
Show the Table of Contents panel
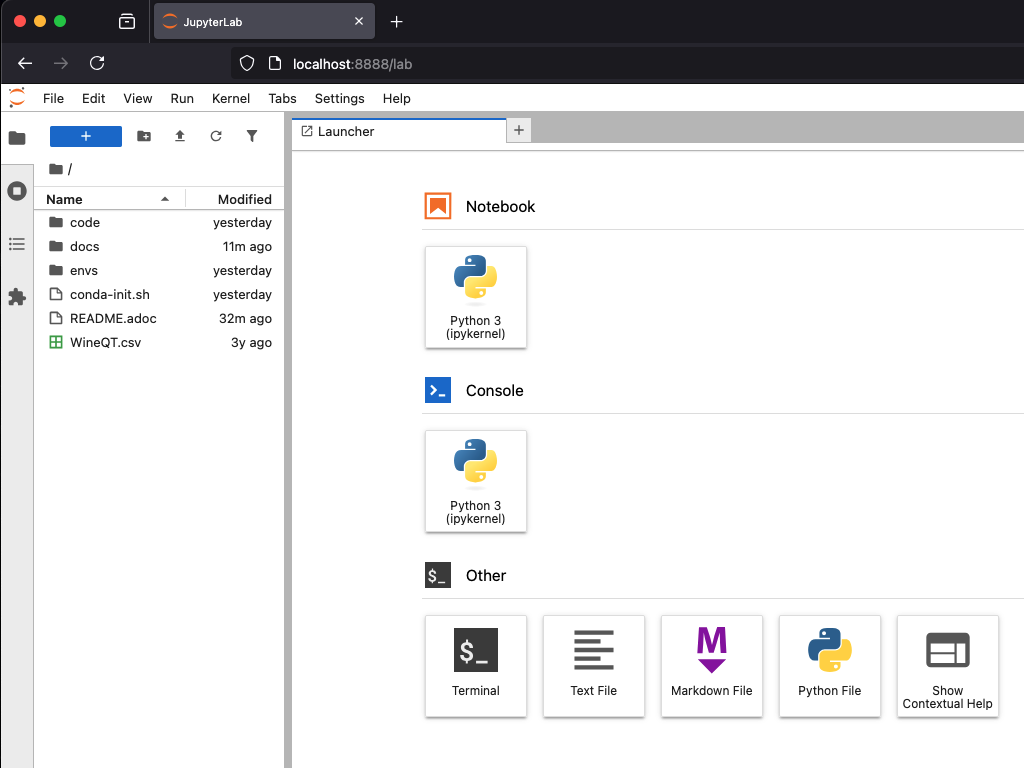coord(17,244)
